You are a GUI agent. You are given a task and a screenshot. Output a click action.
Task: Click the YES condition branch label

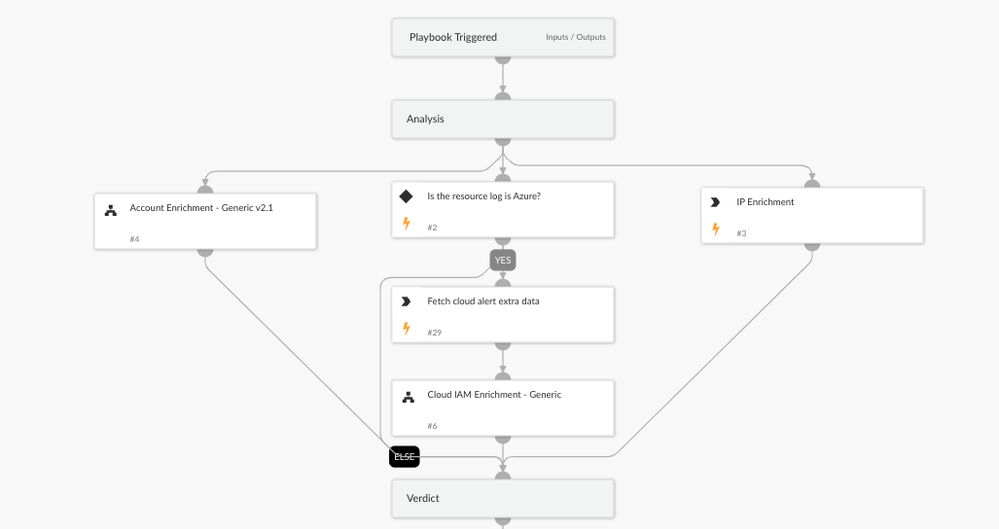[503, 260]
